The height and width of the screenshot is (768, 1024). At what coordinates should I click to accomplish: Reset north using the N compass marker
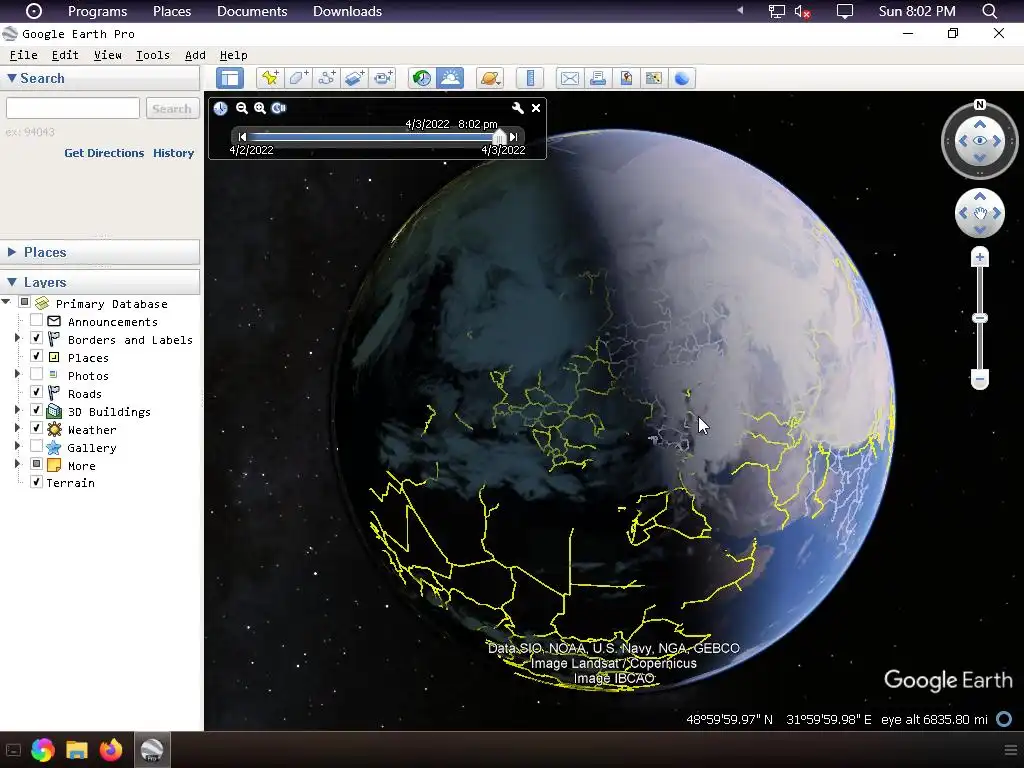pyautogui.click(x=980, y=104)
